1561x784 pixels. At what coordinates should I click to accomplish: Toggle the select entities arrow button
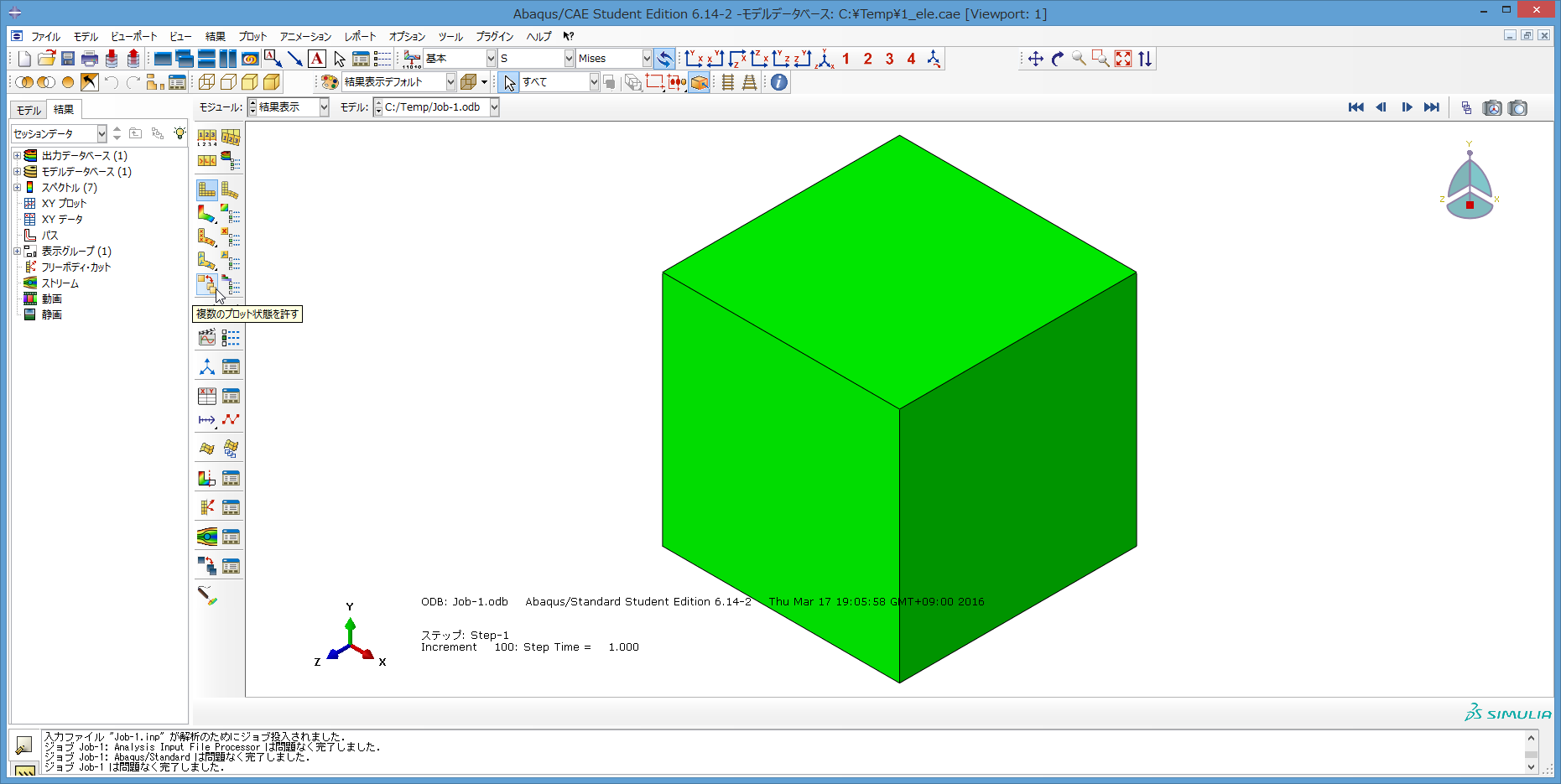tap(509, 82)
